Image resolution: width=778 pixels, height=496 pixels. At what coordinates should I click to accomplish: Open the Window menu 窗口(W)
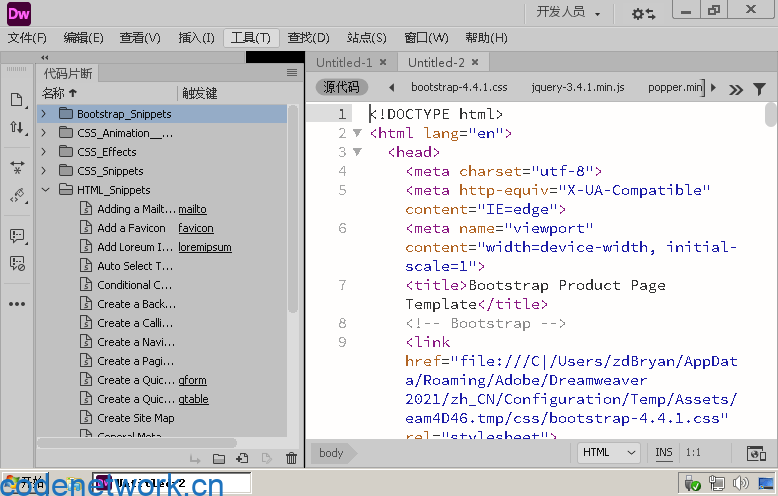tap(426, 38)
